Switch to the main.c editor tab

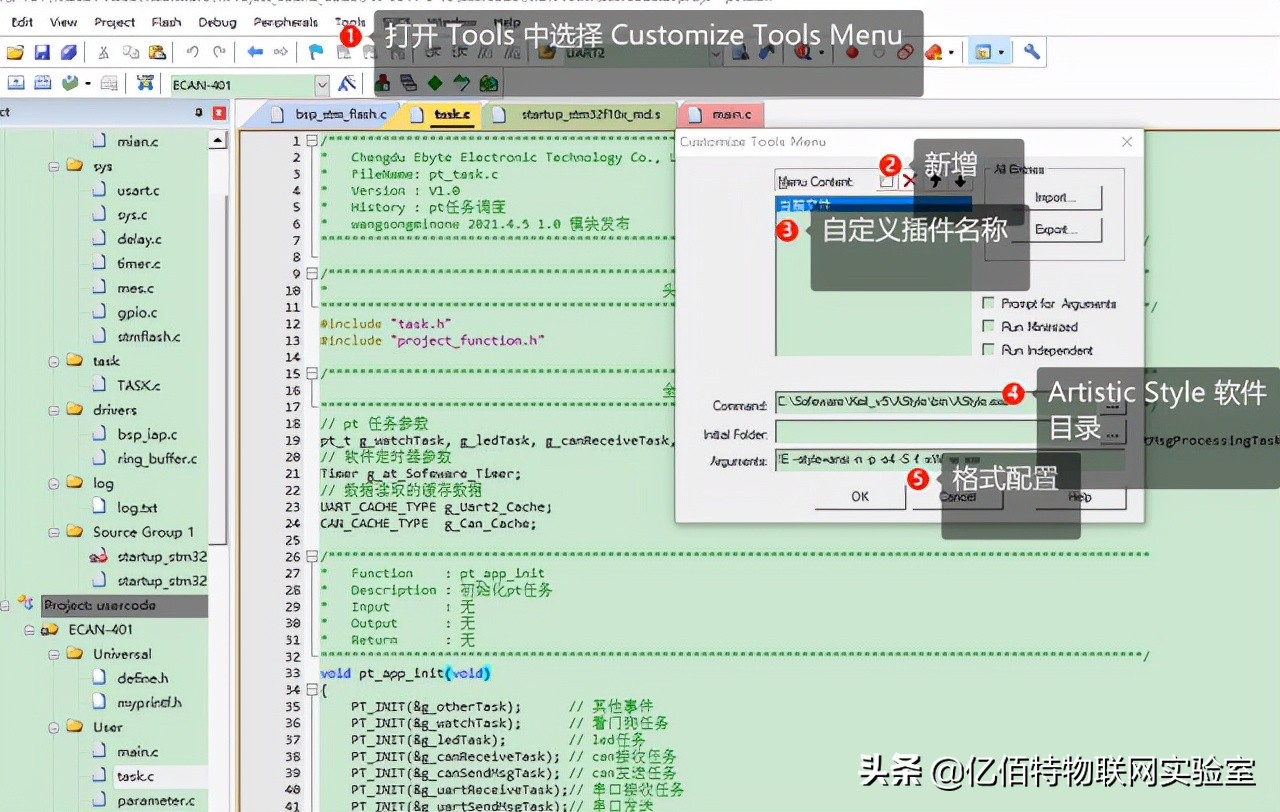pos(722,115)
